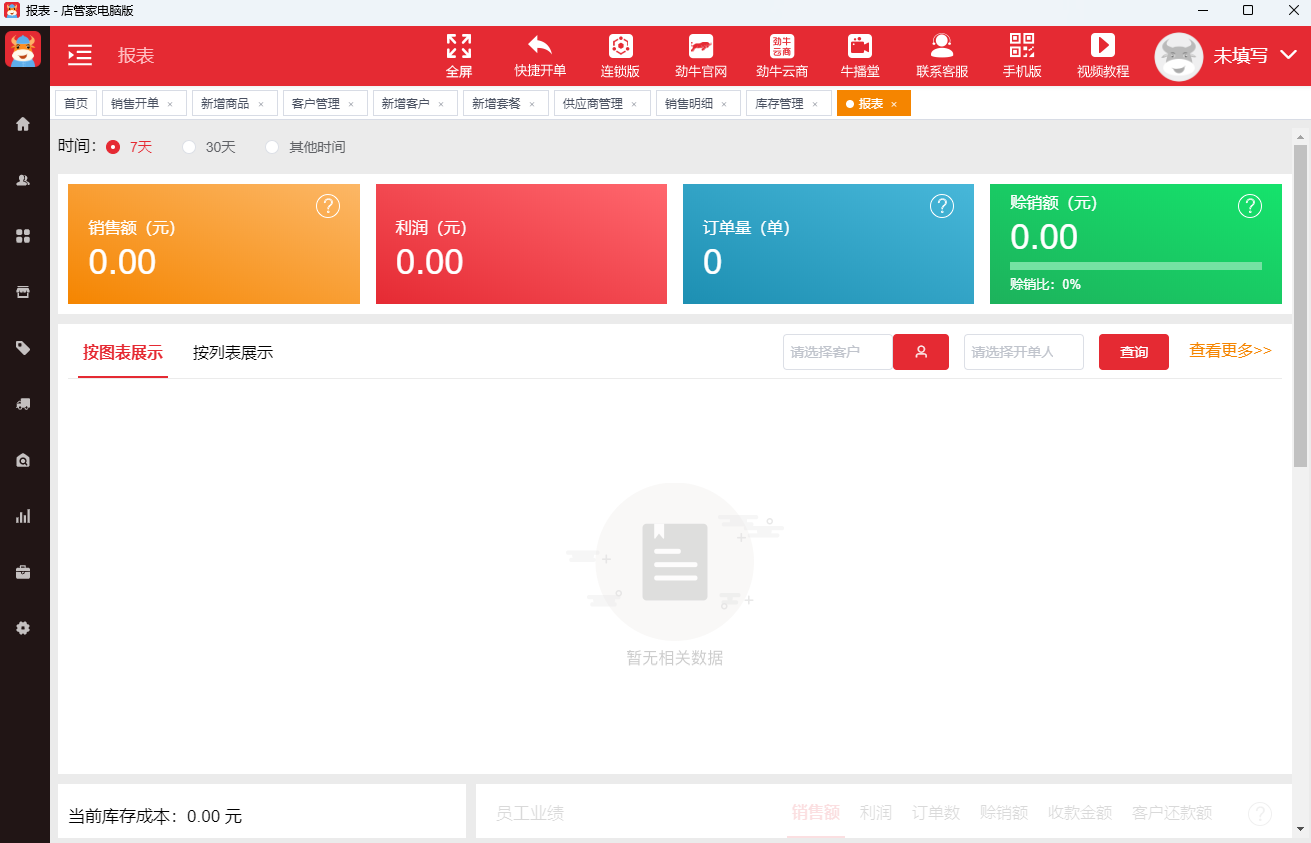Open the 连锁版 chain edition icon
The height and width of the screenshot is (843, 1311).
click(621, 46)
